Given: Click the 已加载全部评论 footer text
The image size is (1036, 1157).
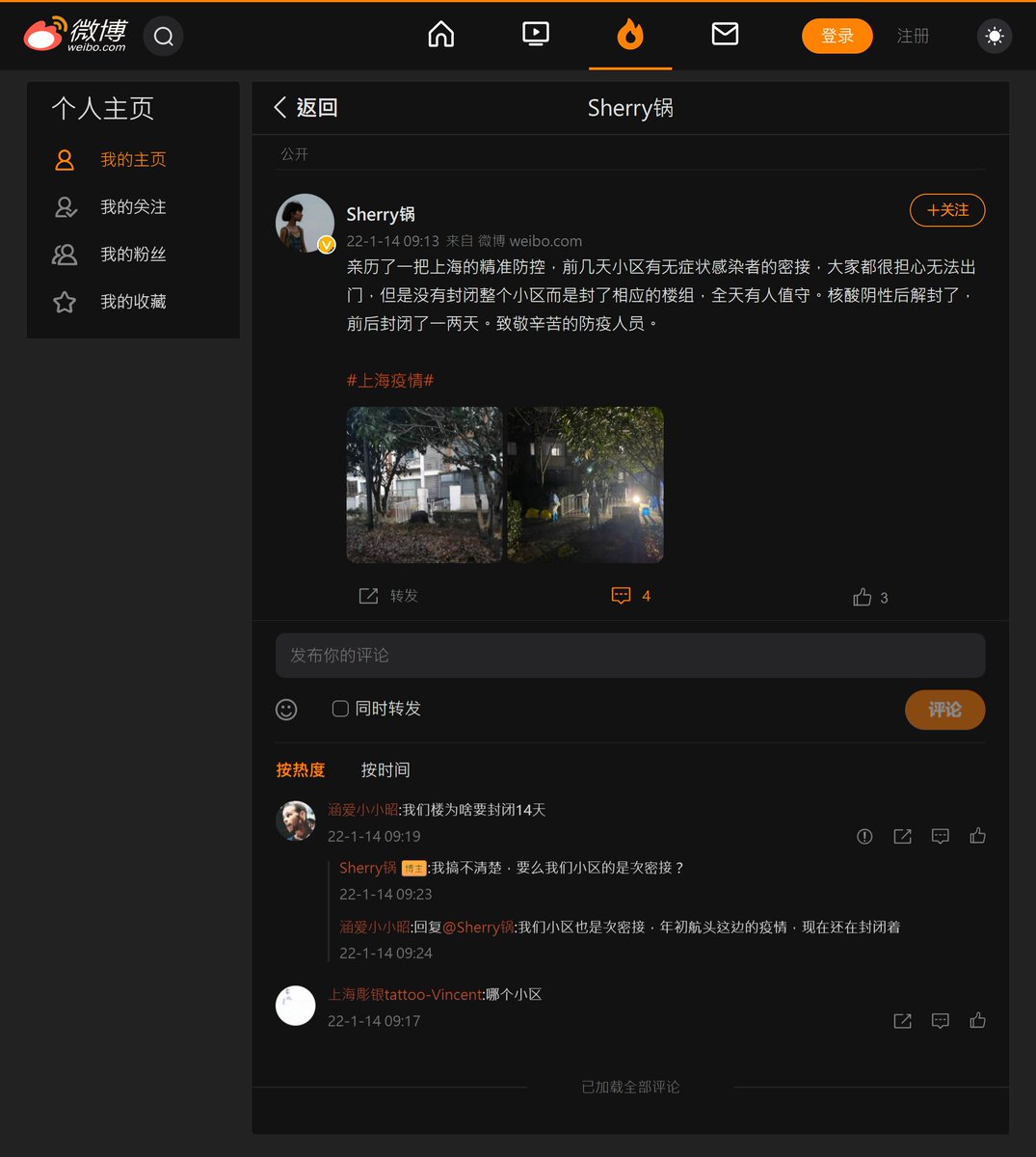Looking at the screenshot, I should pos(630,1087).
